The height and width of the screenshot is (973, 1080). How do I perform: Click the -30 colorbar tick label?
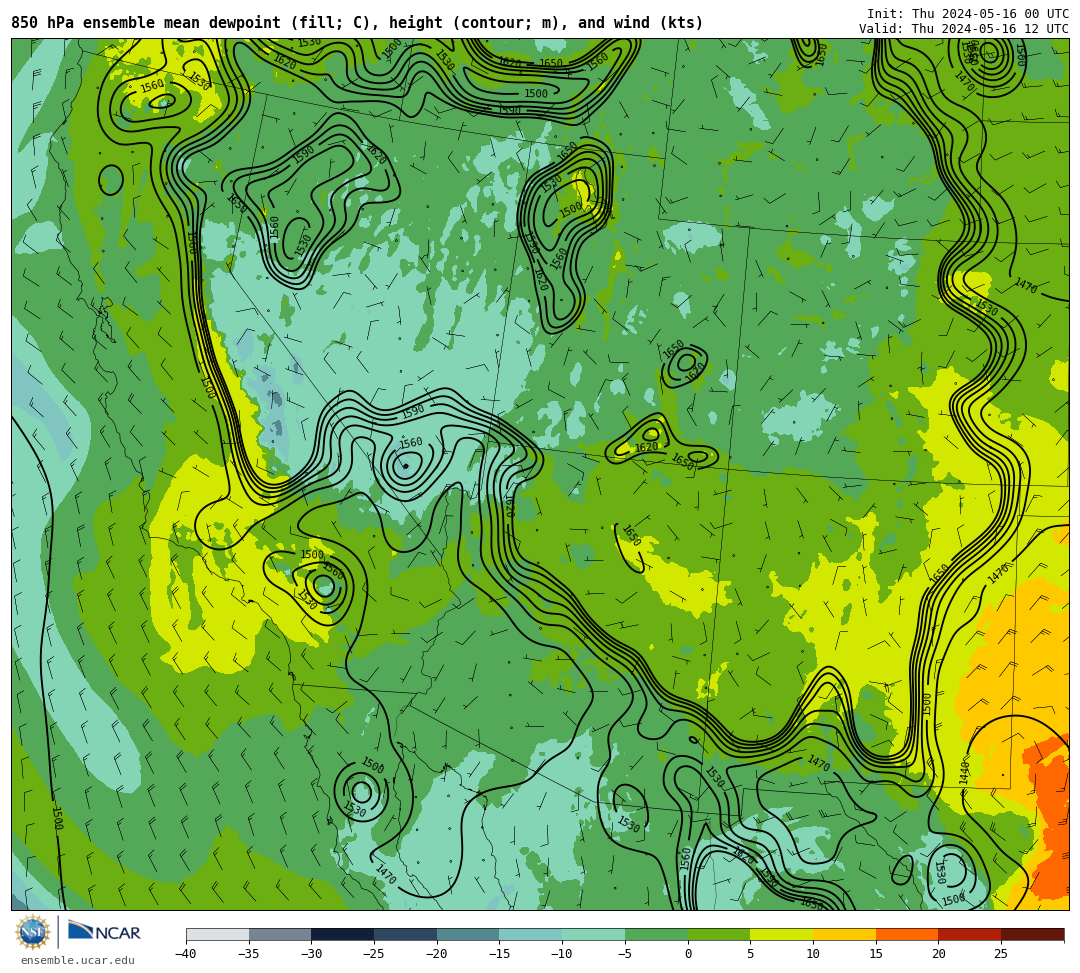click(311, 954)
